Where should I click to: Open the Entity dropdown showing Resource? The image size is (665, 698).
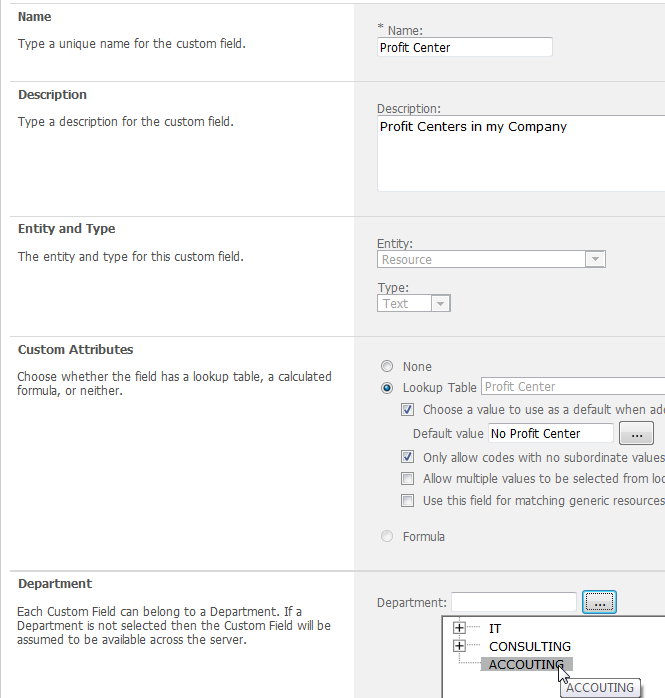tap(492, 259)
